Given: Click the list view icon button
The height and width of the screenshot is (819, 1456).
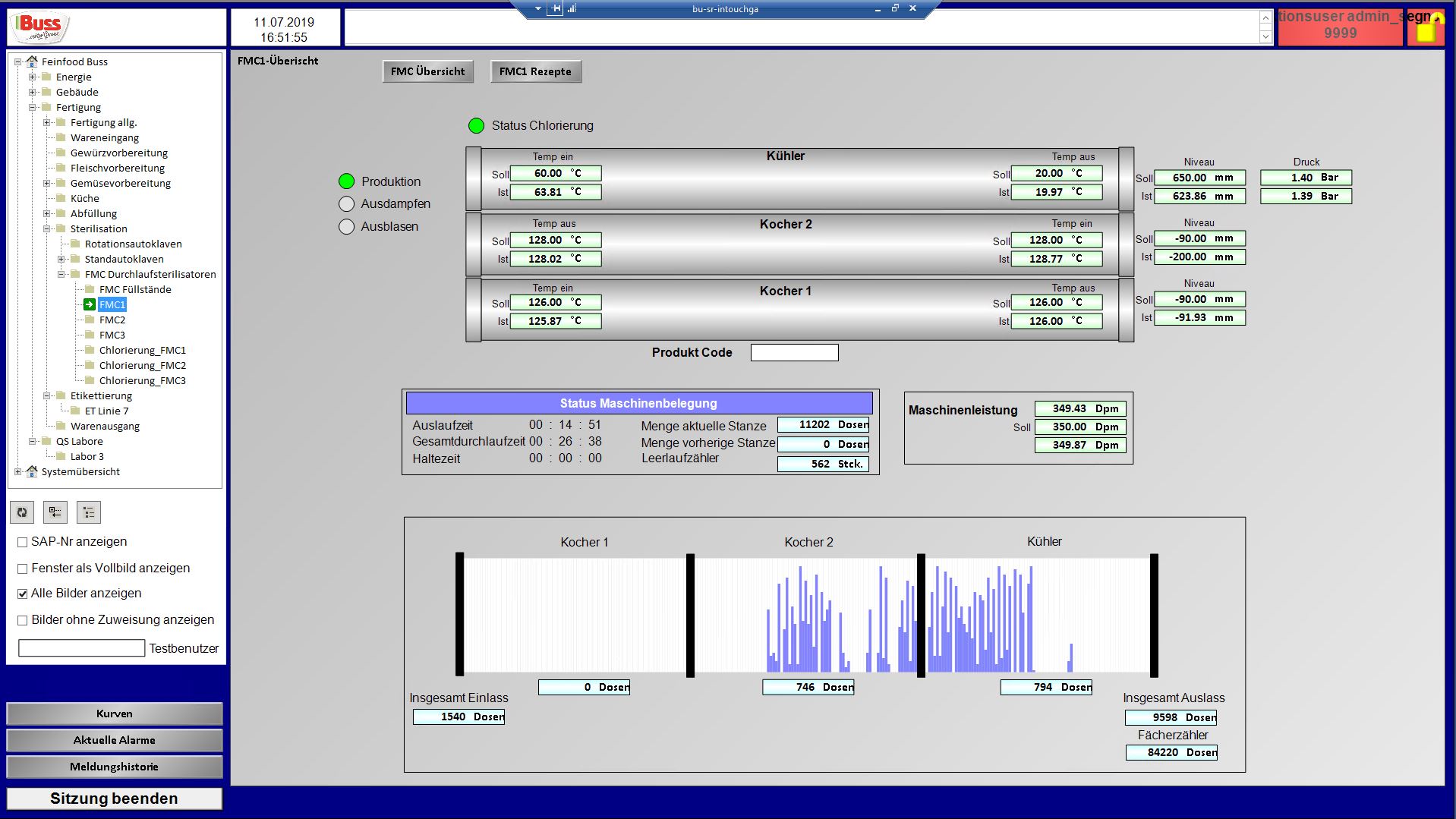Looking at the screenshot, I should pyautogui.click(x=89, y=512).
